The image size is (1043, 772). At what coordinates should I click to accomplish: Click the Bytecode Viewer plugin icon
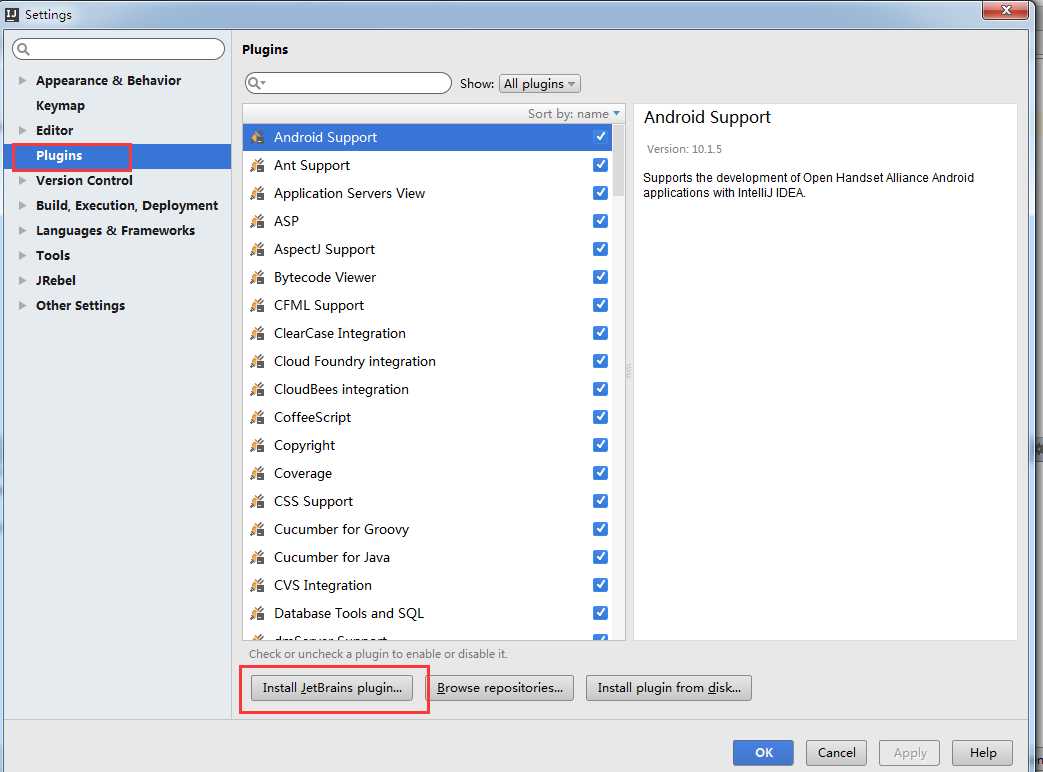[x=257, y=277]
